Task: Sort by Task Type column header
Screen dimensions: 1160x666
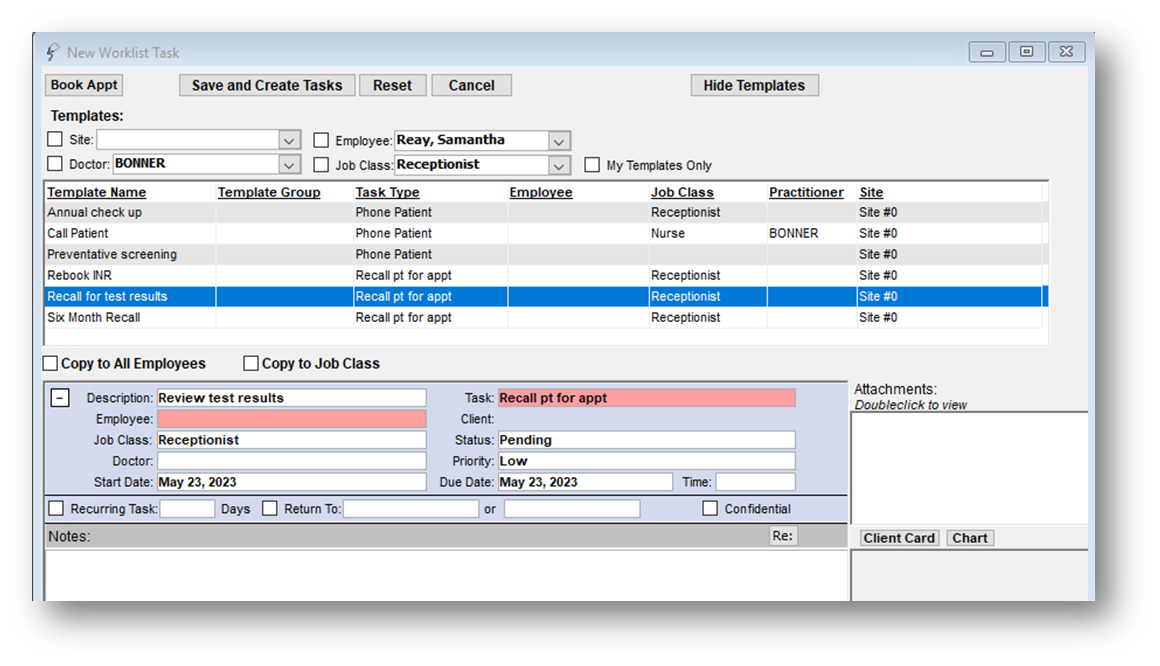Action: pos(388,192)
